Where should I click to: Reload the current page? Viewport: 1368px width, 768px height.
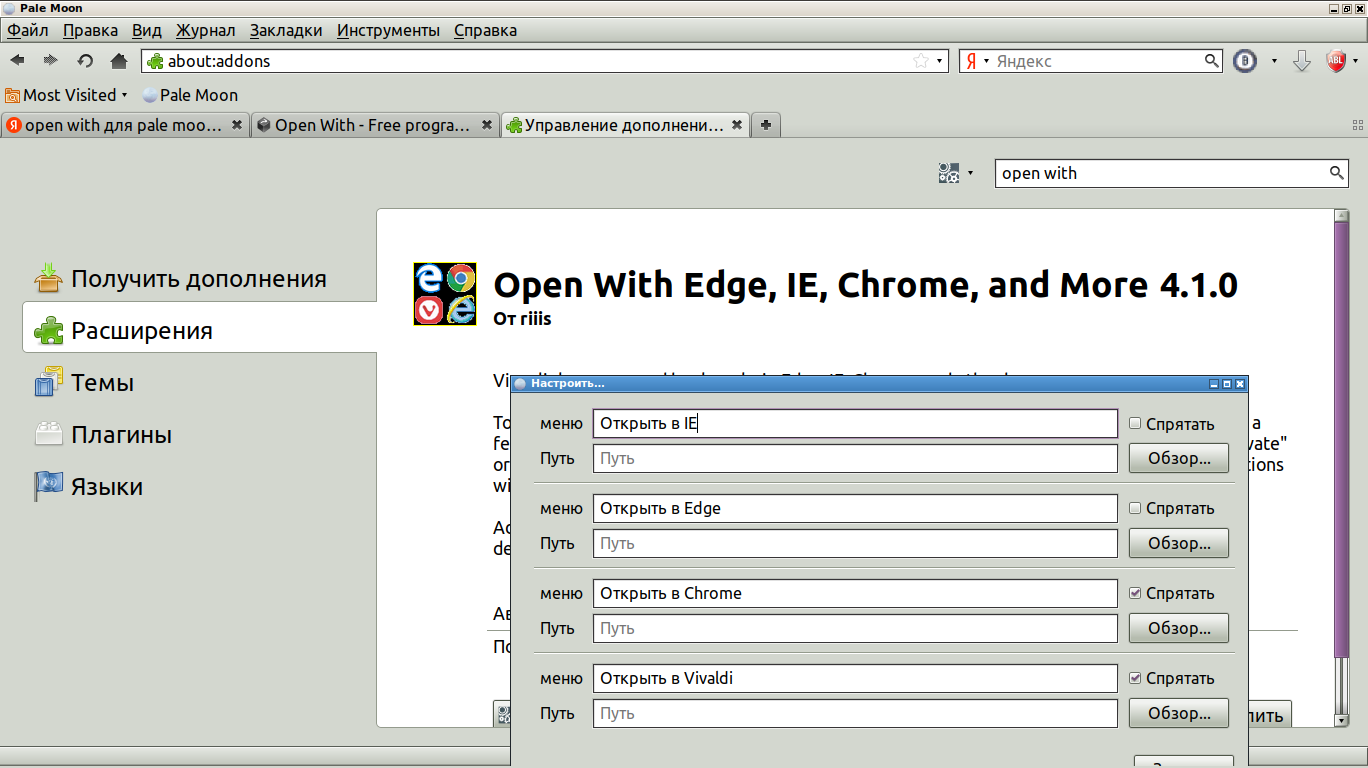[85, 61]
